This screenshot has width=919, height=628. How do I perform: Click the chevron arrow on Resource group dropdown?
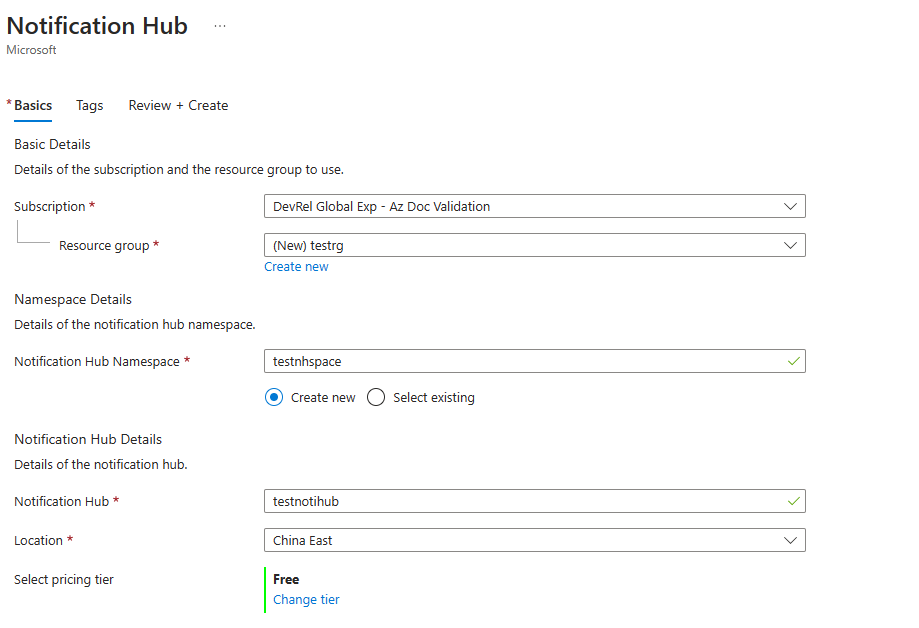[791, 245]
